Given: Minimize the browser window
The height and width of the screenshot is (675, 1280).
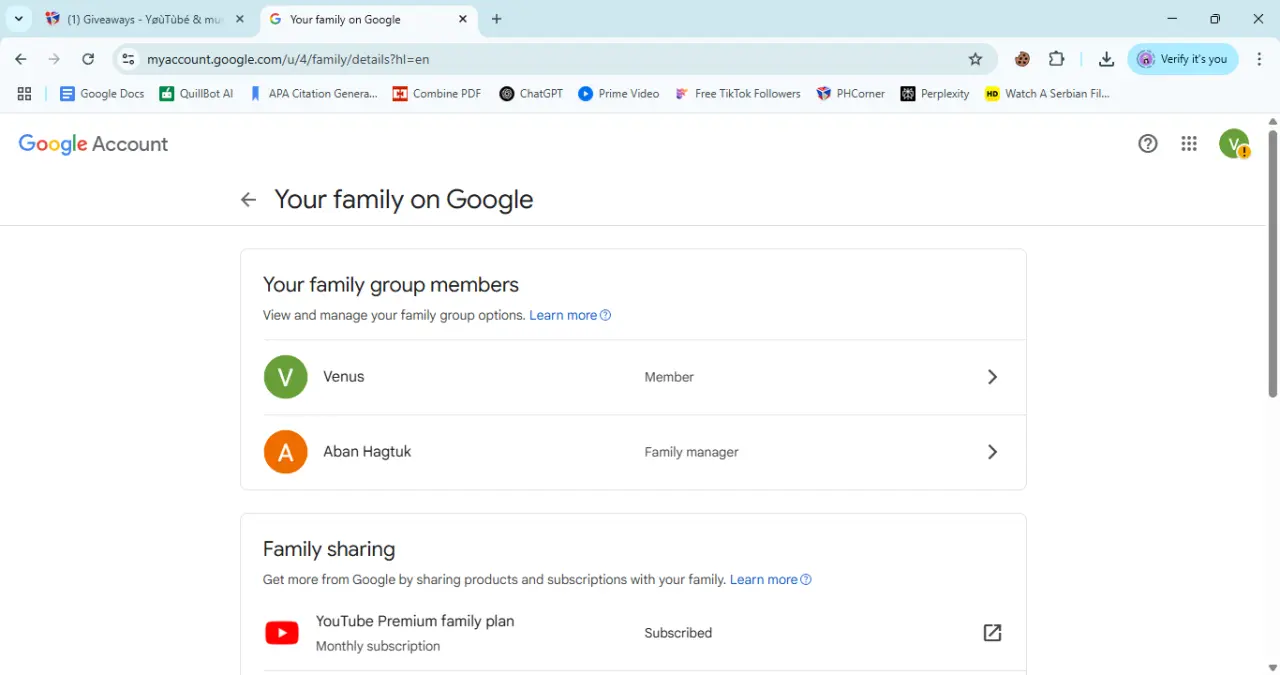Looking at the screenshot, I should click(x=1172, y=19).
